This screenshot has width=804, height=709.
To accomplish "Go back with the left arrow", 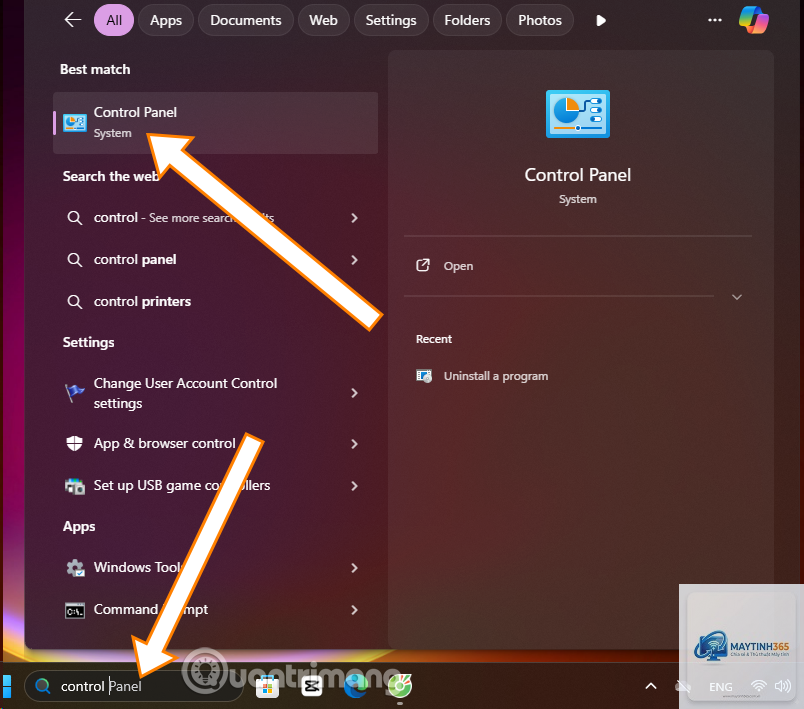I will point(72,20).
